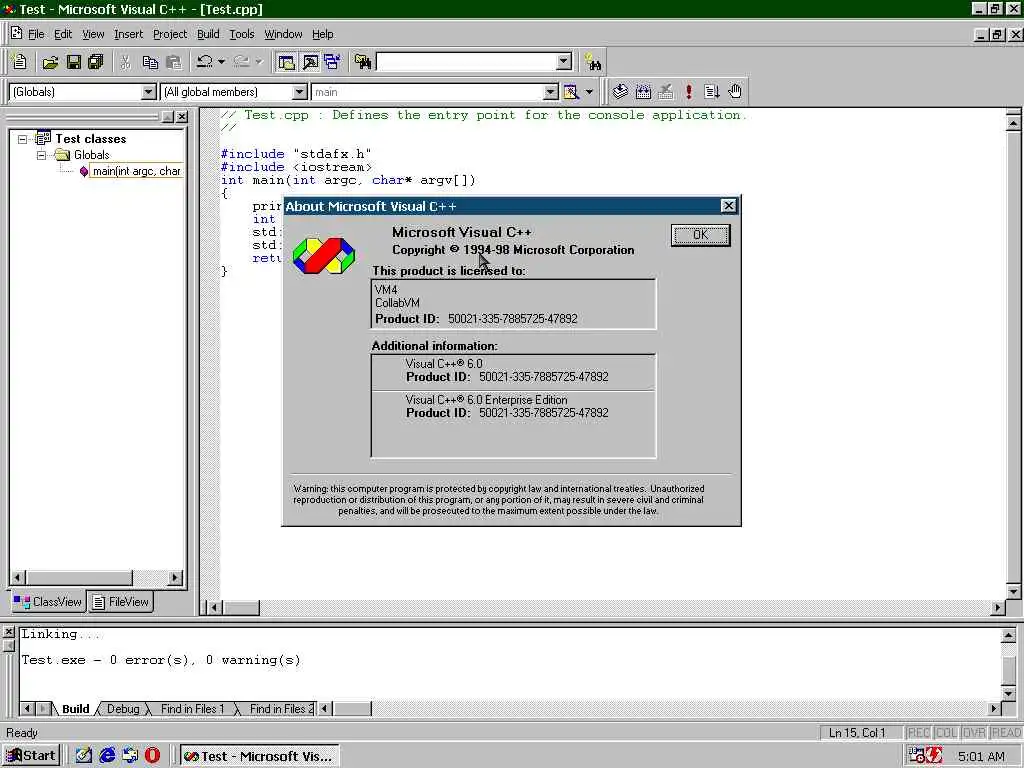Toggle the Output pane toolbar button

point(310,62)
